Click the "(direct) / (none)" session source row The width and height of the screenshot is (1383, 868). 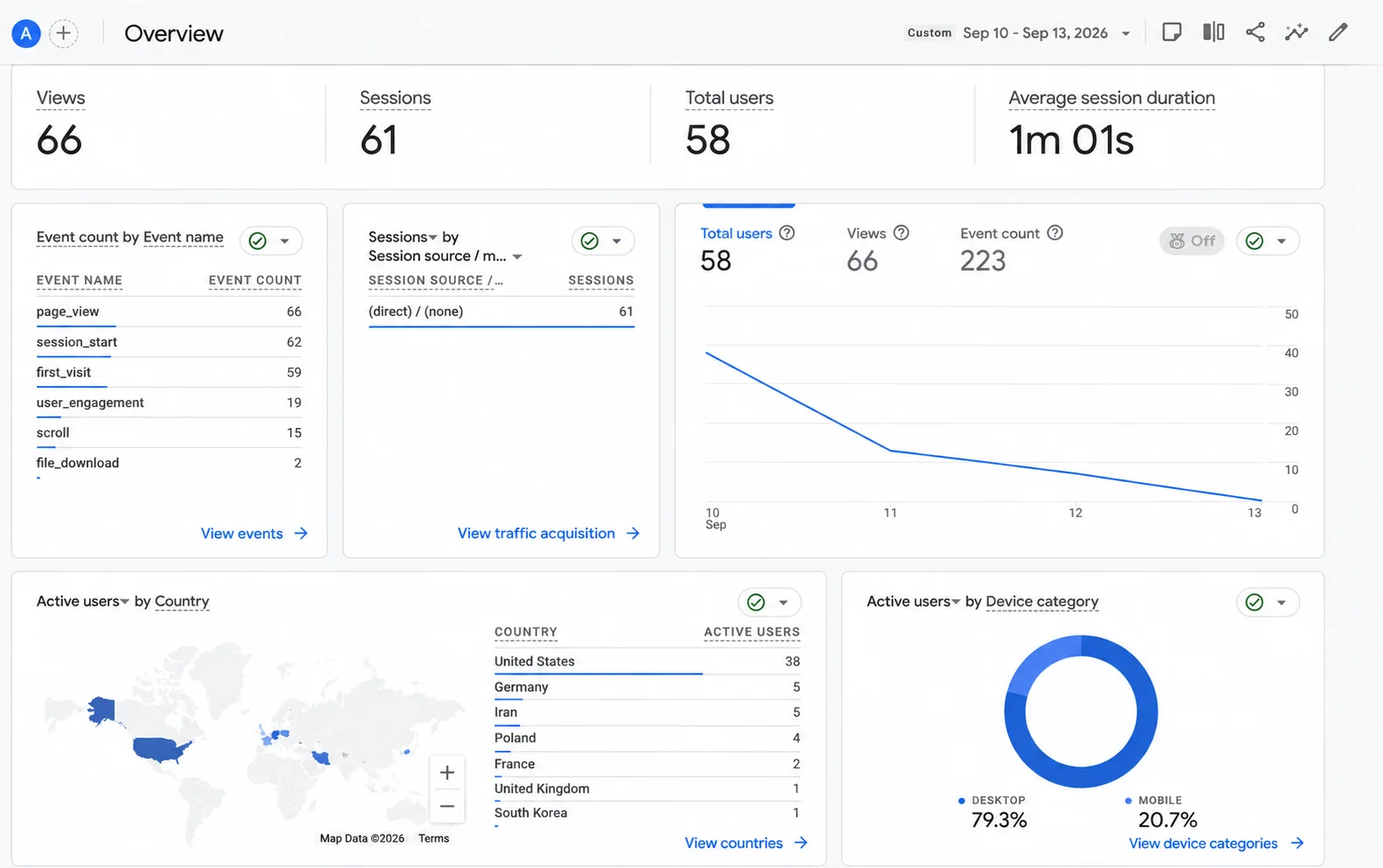[501, 313]
